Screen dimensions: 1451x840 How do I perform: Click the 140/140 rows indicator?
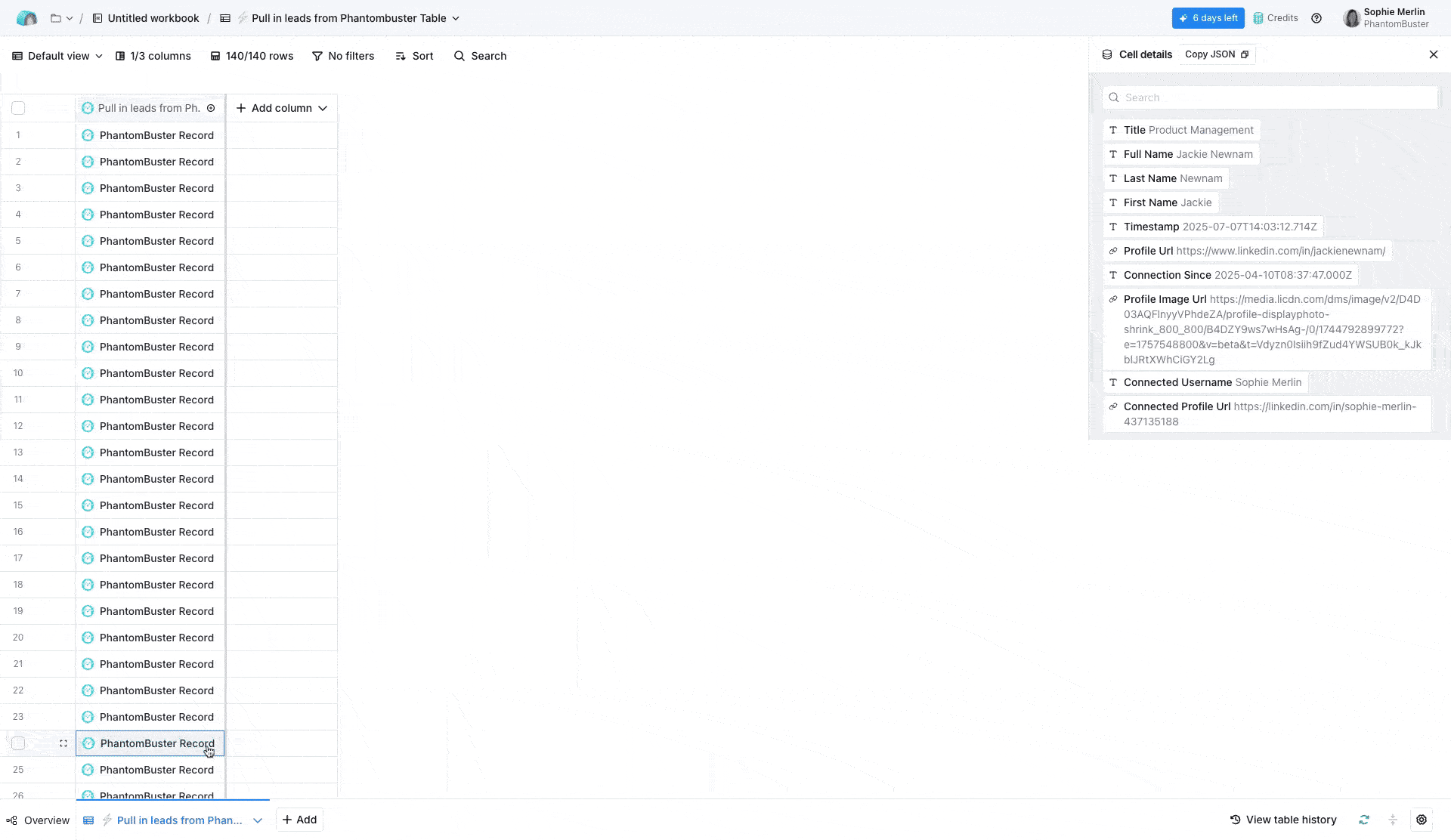(x=252, y=56)
